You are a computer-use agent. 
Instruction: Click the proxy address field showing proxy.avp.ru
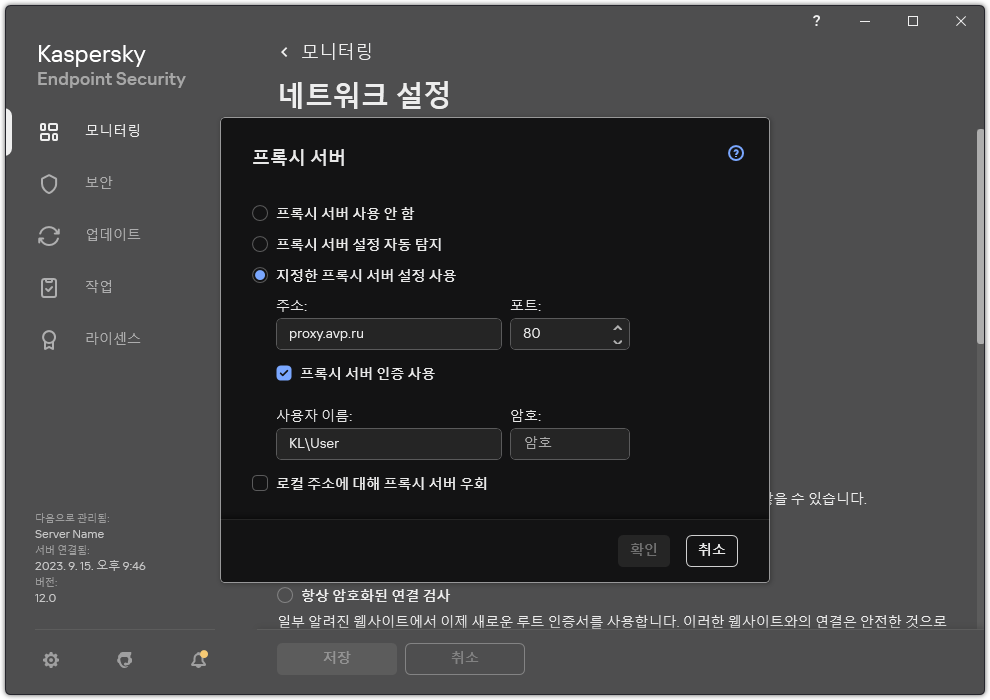pos(388,333)
